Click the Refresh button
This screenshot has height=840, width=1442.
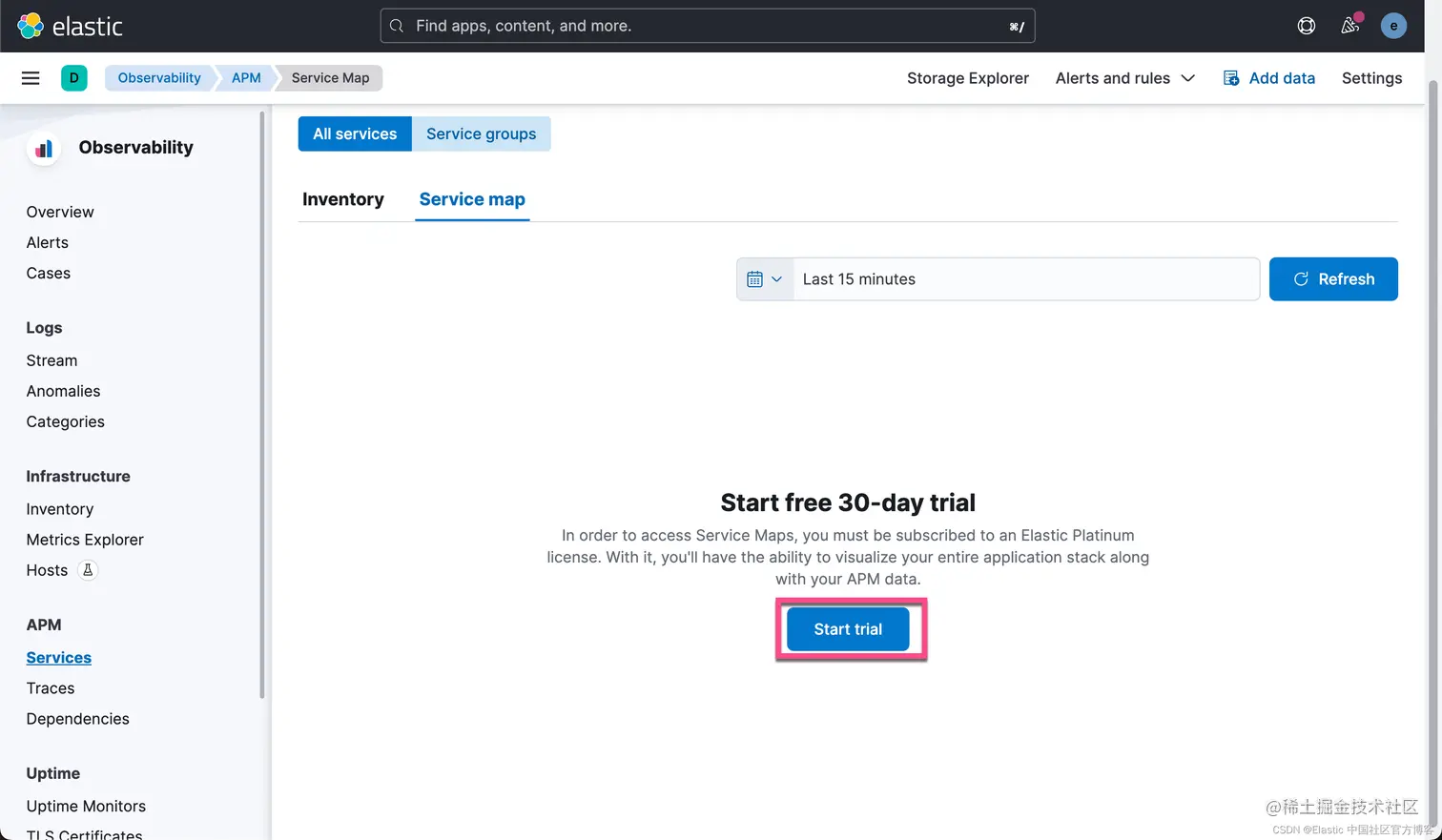(1333, 279)
